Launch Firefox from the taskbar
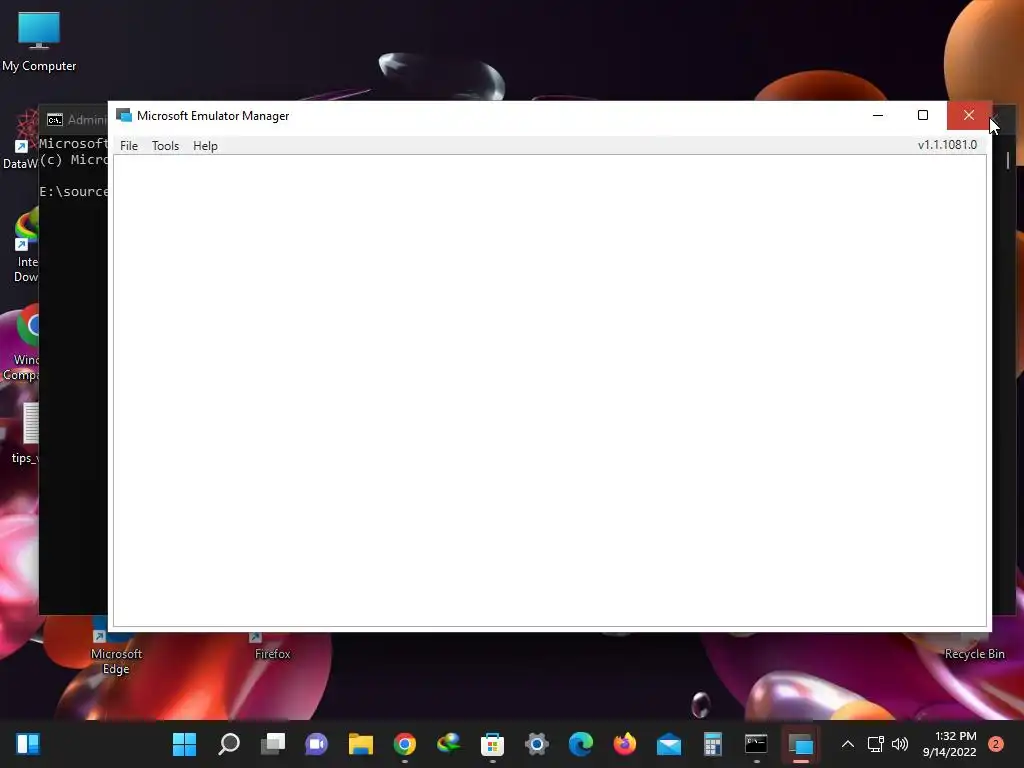1024x768 pixels. (625, 744)
